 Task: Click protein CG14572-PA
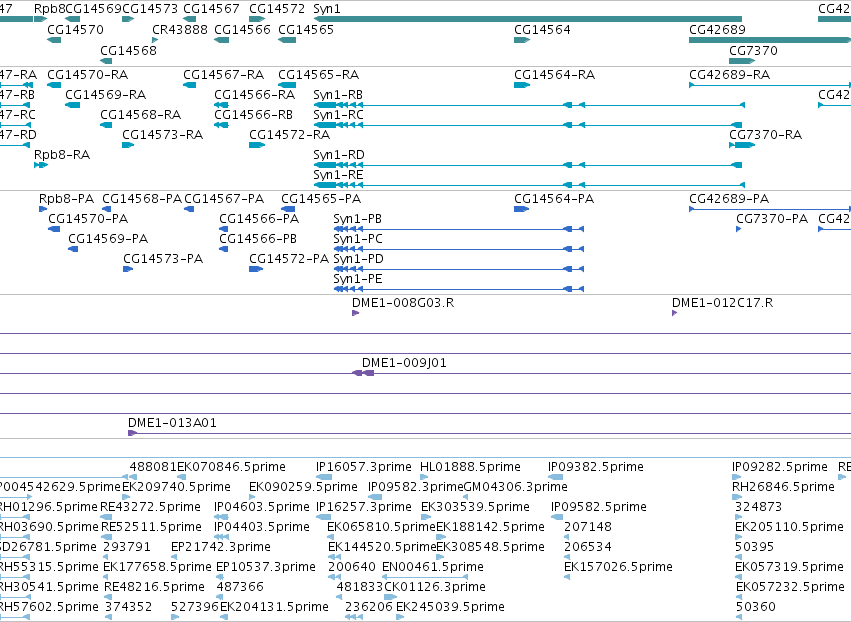click(x=256, y=269)
